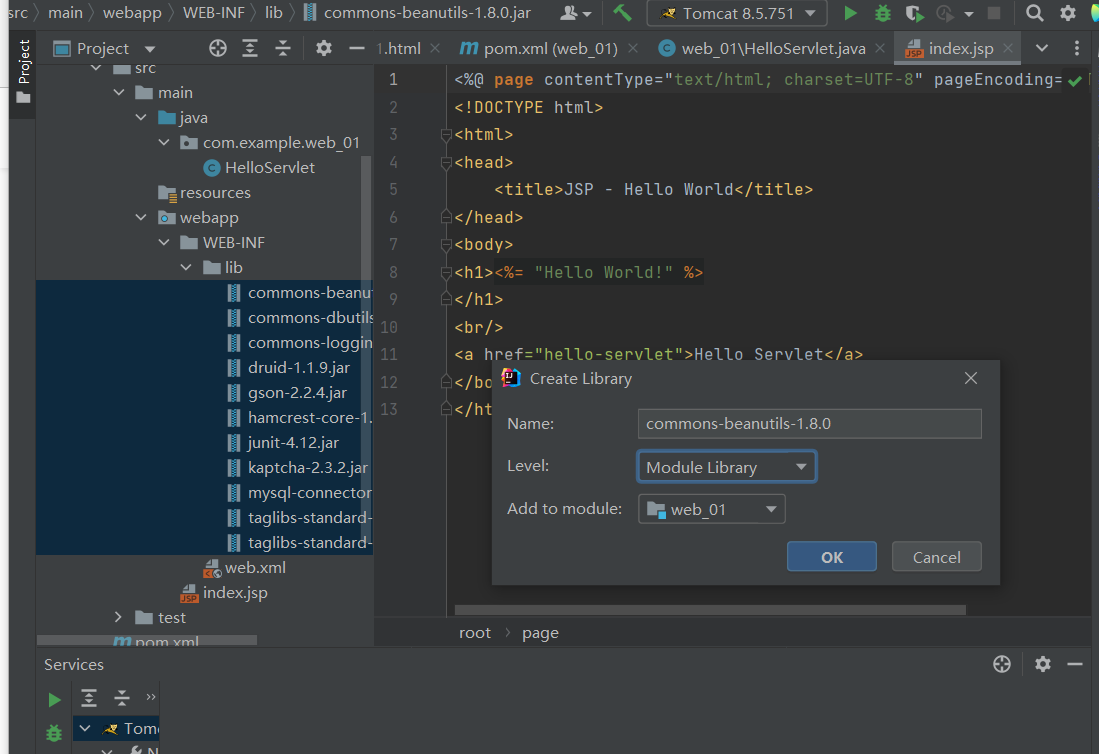This screenshot has width=1099, height=754.
Task: Select HelloServlet class in tree
Action: coord(258,167)
